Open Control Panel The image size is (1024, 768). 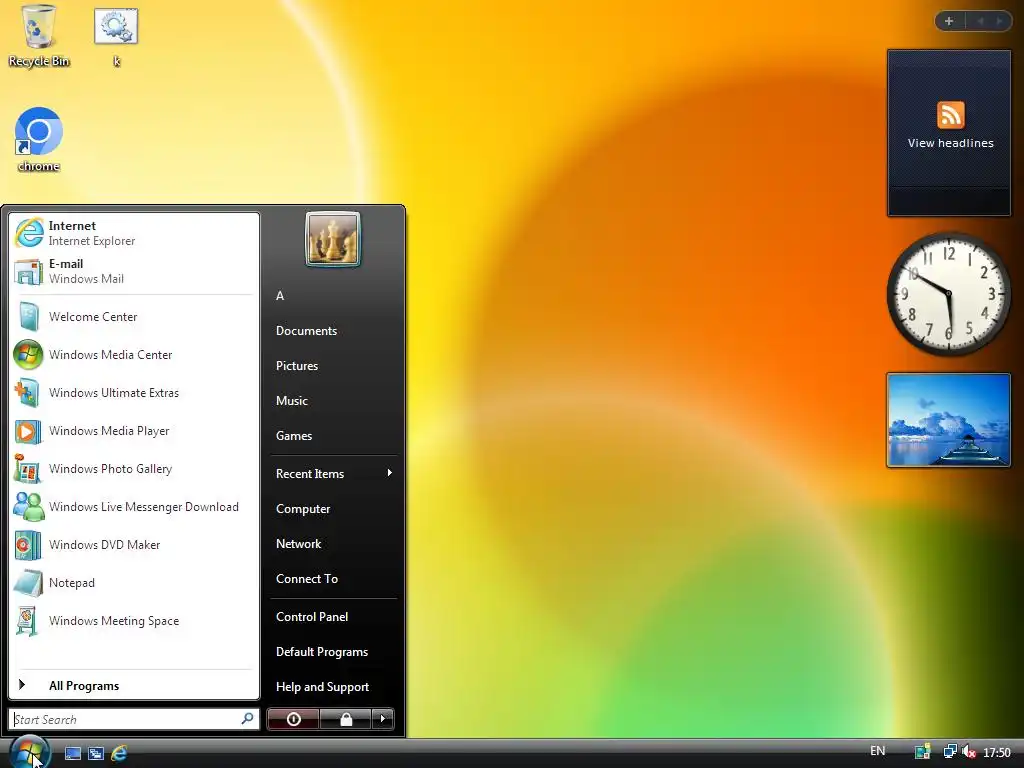pos(333,616)
